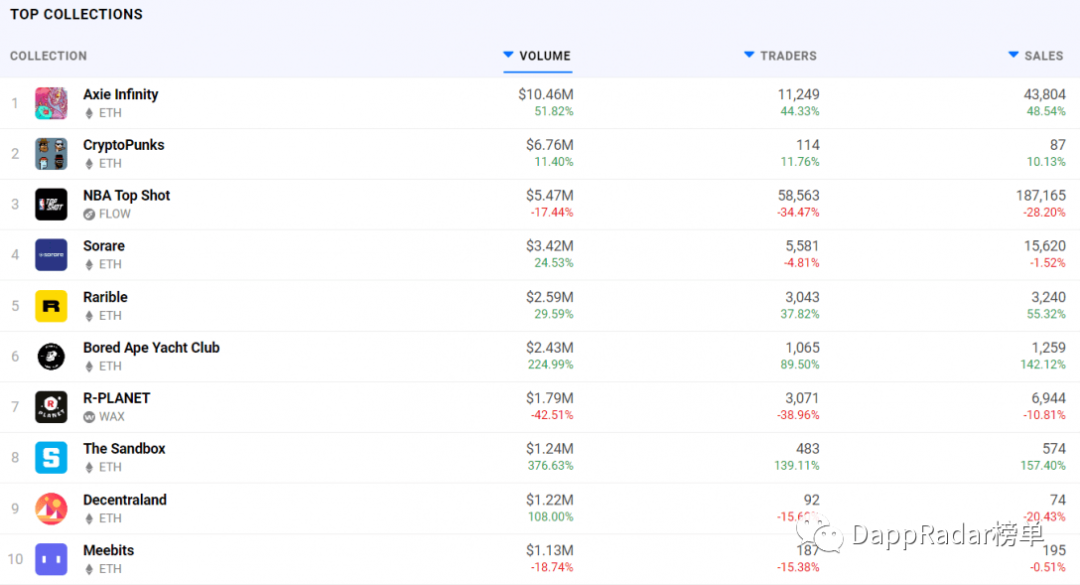Click the Sorare collection logo

pos(51,255)
